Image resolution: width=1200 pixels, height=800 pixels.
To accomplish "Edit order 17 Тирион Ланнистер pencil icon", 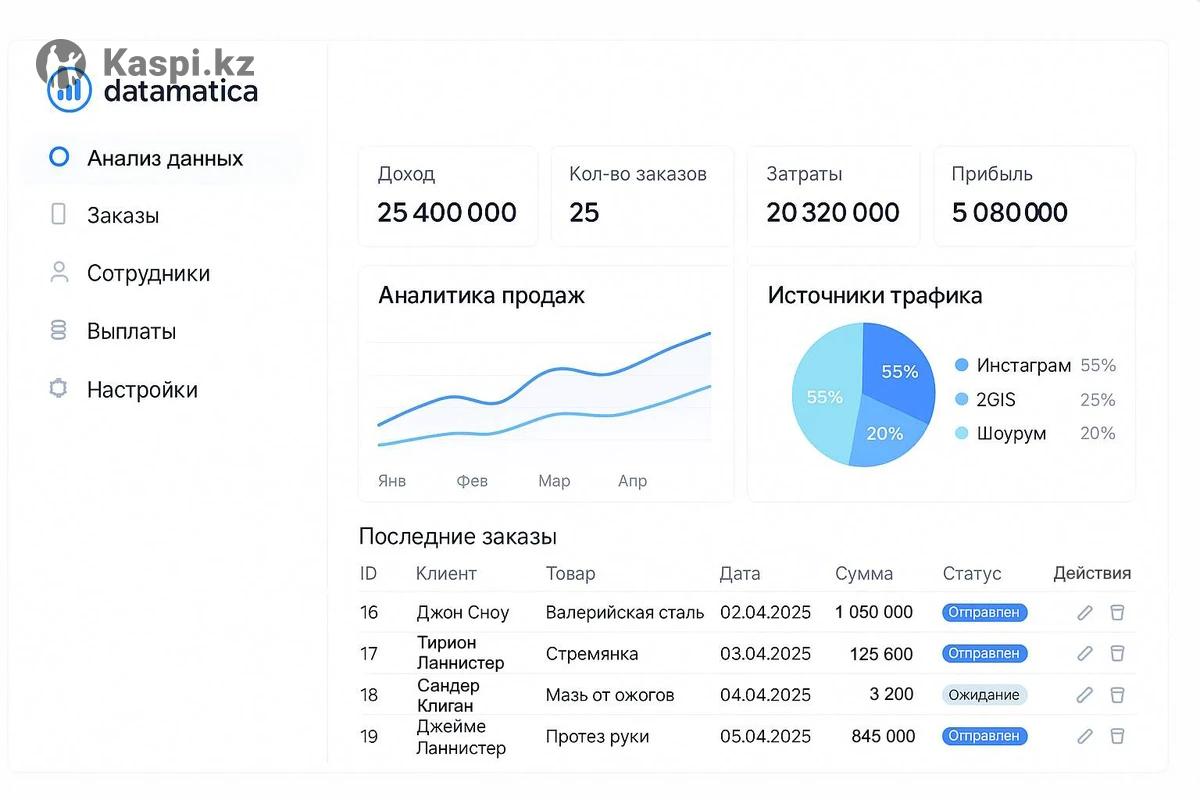I will (1085, 653).
